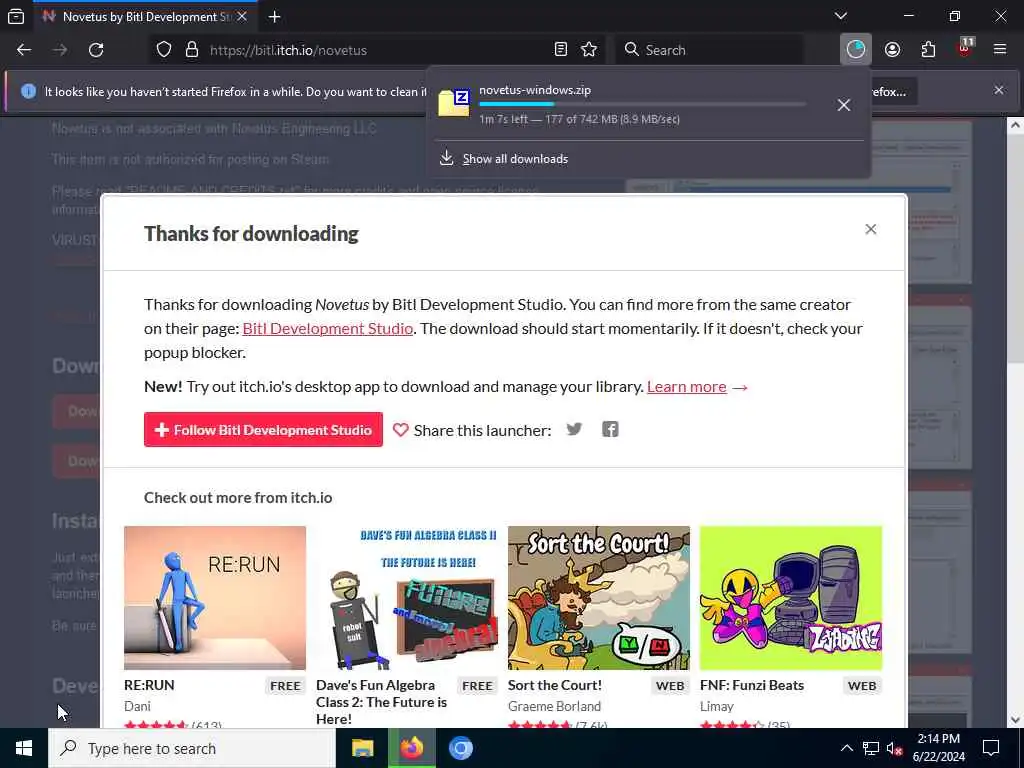The height and width of the screenshot is (768, 1024).
Task: Click the downloads progress toolbar icon
Action: [856, 50]
